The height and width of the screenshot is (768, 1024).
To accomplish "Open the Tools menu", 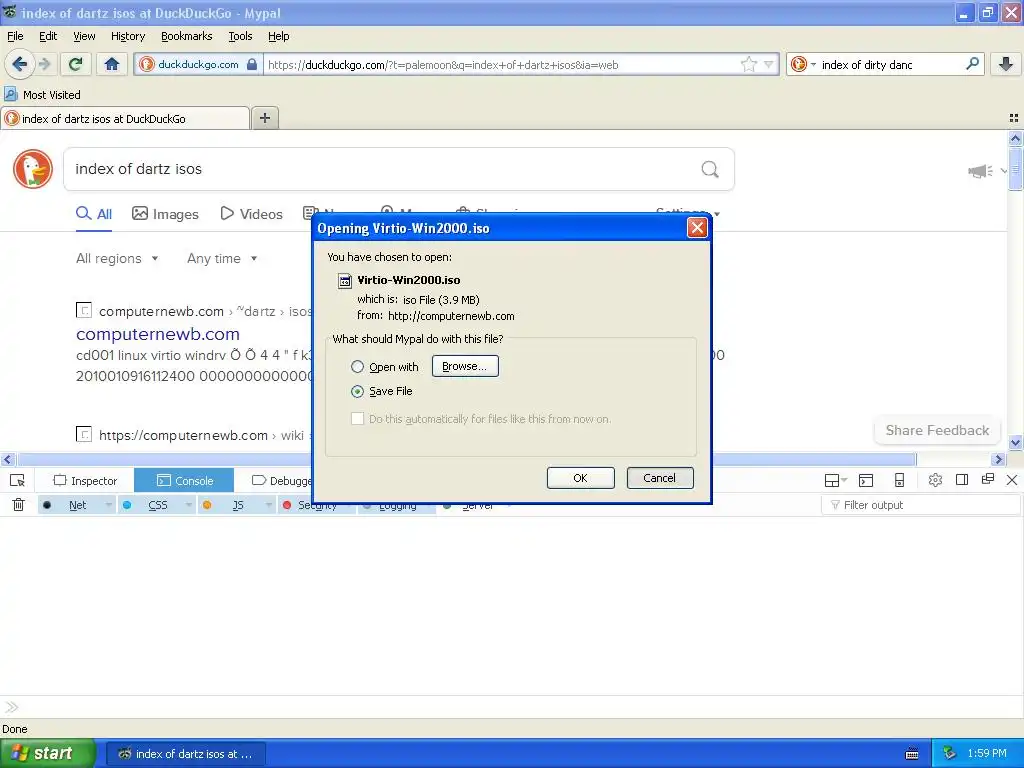I will [x=240, y=36].
